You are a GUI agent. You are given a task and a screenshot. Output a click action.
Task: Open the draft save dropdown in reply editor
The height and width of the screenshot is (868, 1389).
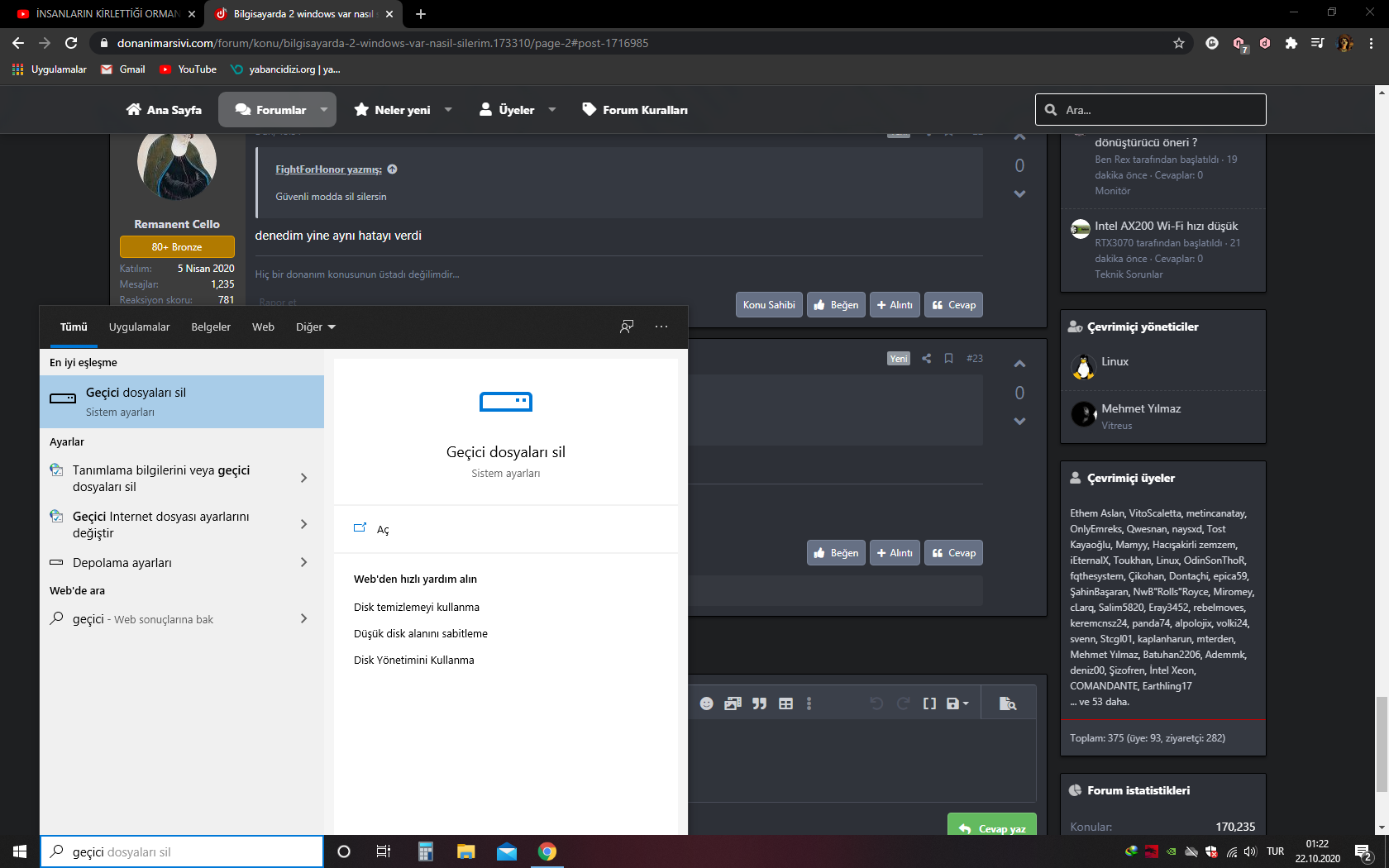(957, 703)
